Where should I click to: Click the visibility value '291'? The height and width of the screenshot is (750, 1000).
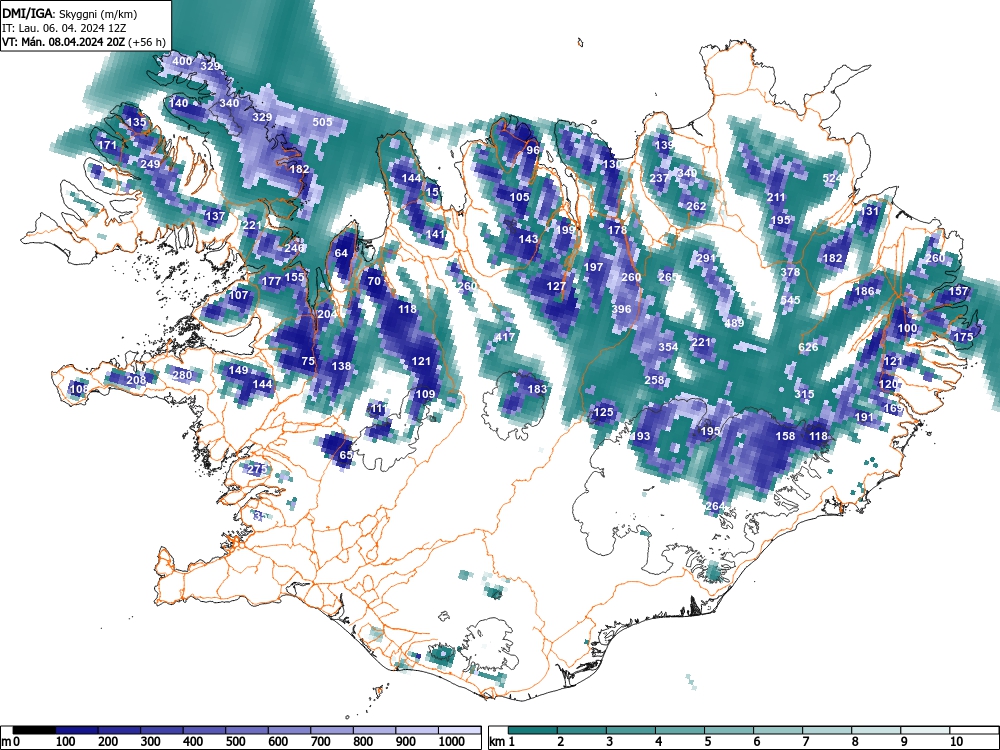click(706, 258)
